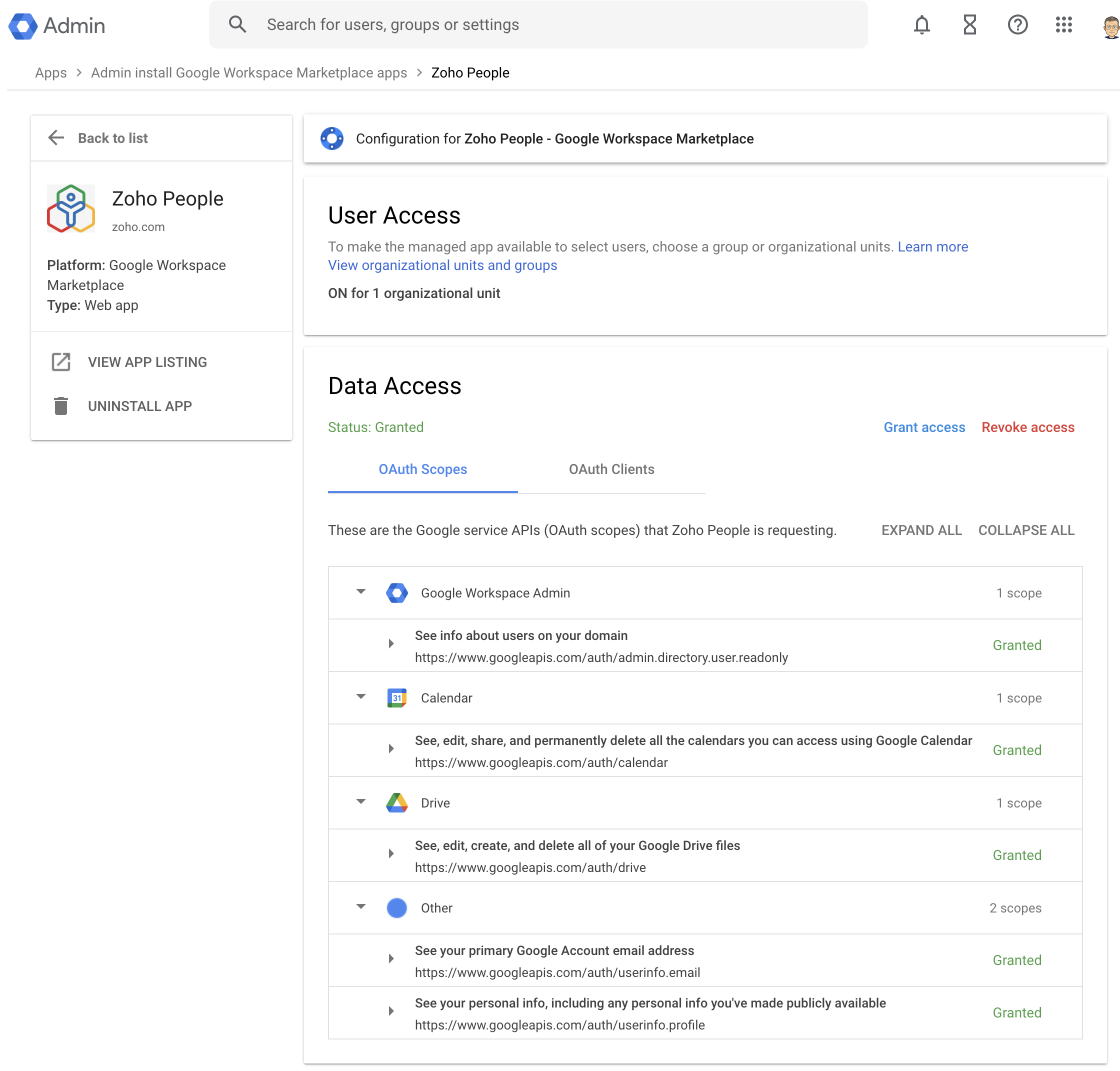
Task: Switch to the OAuth Clients tab
Action: 611,469
